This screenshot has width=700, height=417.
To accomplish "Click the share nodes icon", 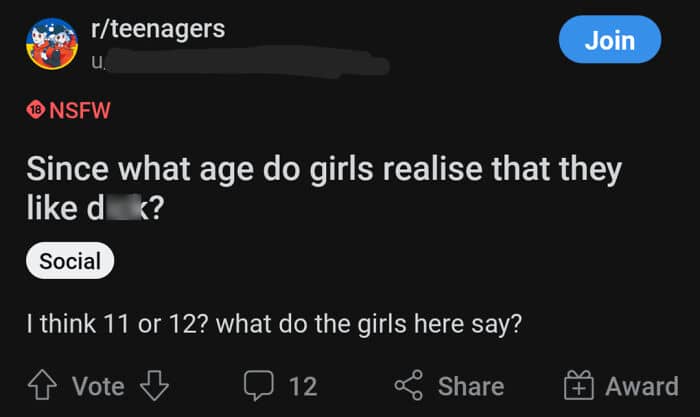I will (x=408, y=386).
